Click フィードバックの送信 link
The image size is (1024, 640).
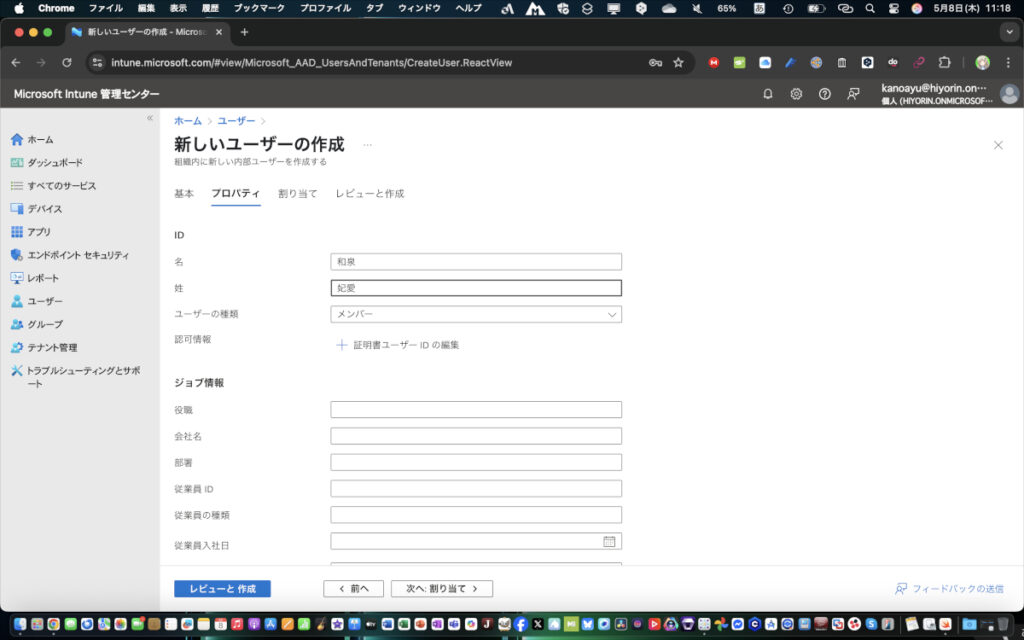[949, 588]
